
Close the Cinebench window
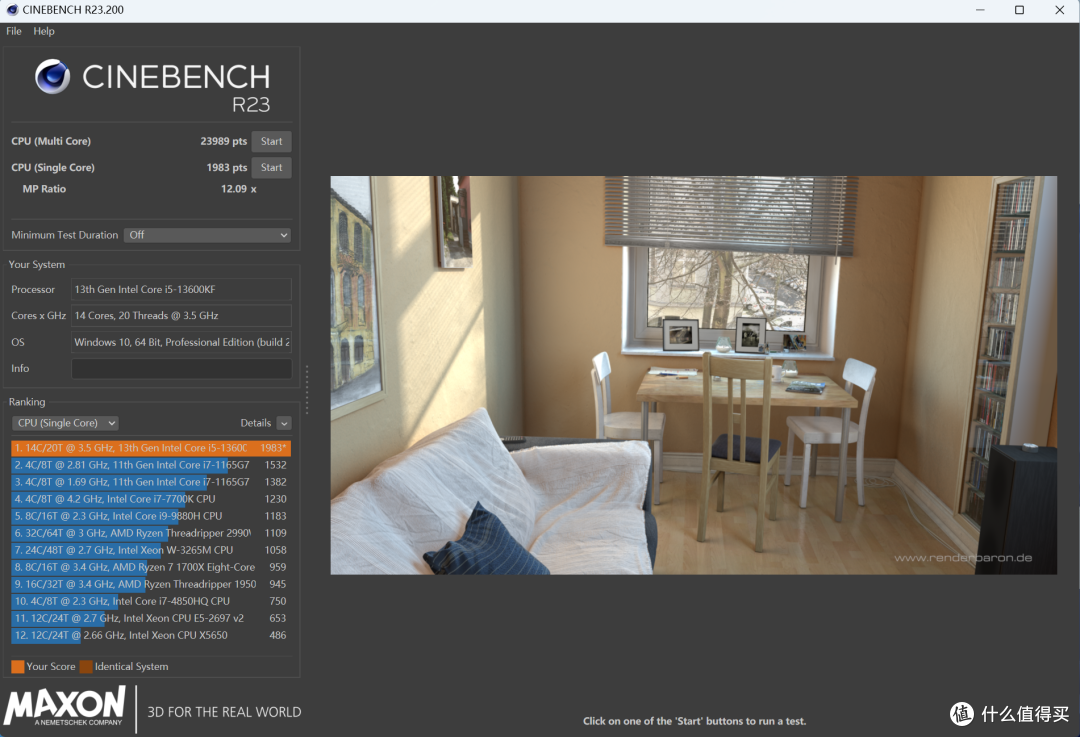[x=1059, y=10]
